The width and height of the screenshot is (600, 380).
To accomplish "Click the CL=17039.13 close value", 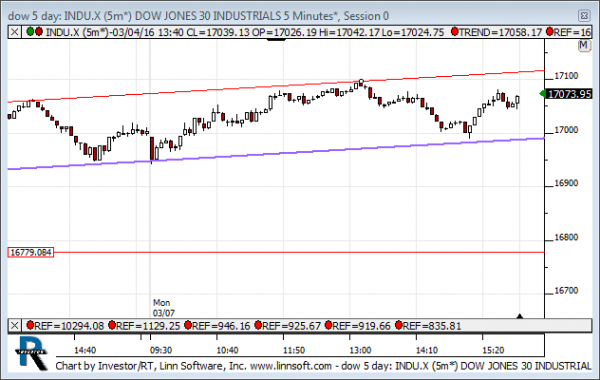I will pyautogui.click(x=218, y=32).
